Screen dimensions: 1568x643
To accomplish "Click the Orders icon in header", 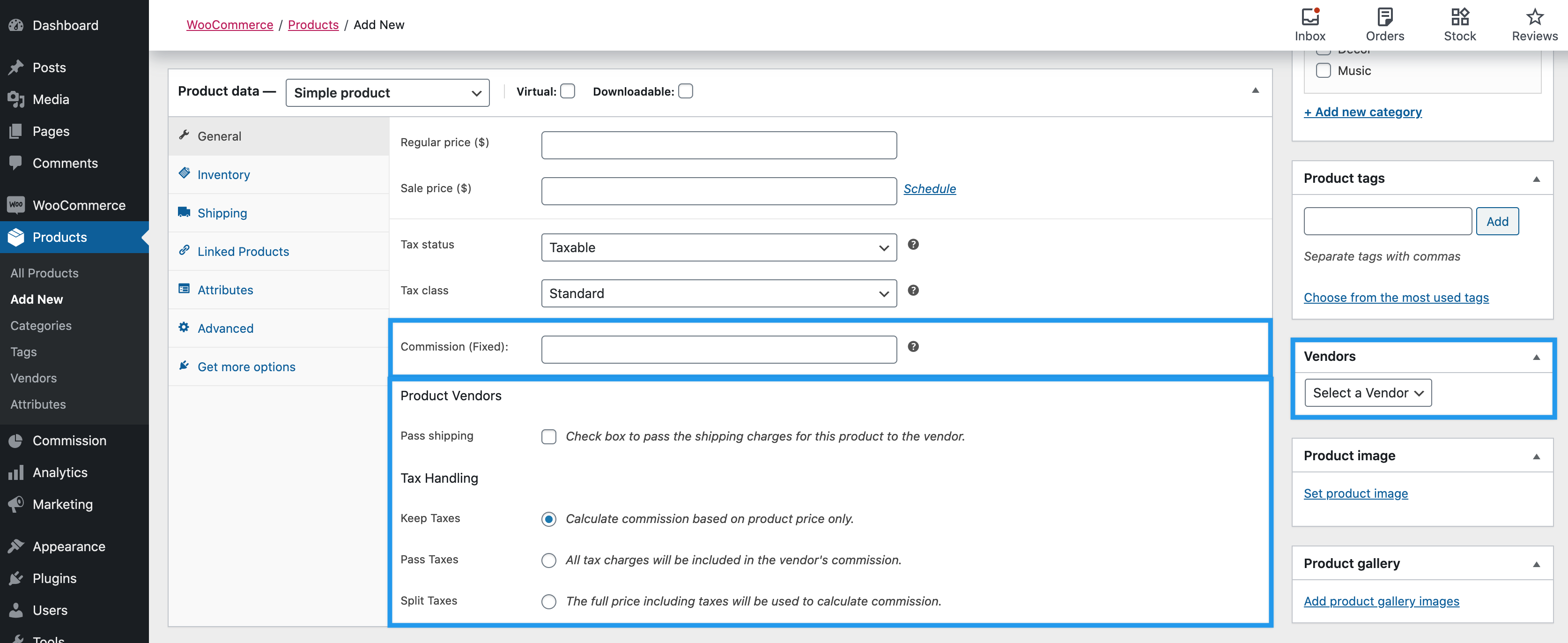I will point(1384,17).
